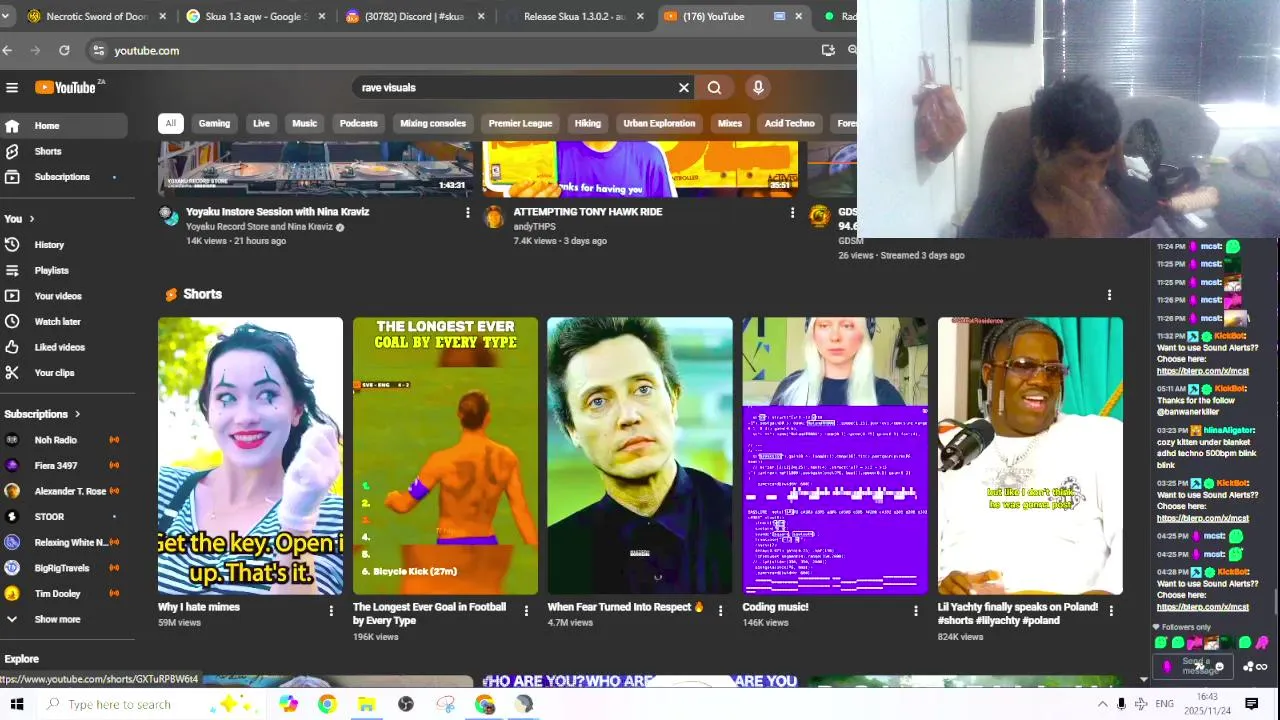The width and height of the screenshot is (1280, 720).
Task: Switch to the Release Skua 1.3.0.2 tab
Action: tap(575, 16)
